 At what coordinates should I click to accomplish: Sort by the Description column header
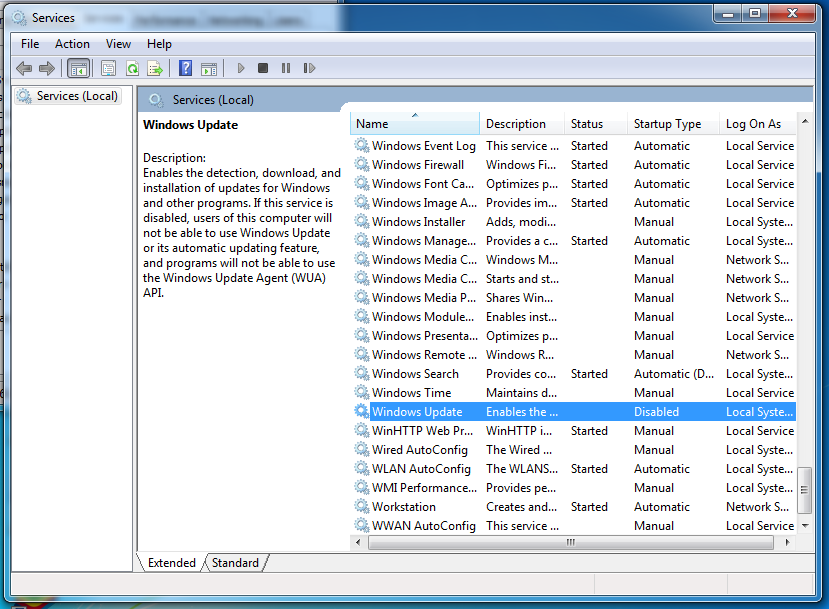click(522, 124)
